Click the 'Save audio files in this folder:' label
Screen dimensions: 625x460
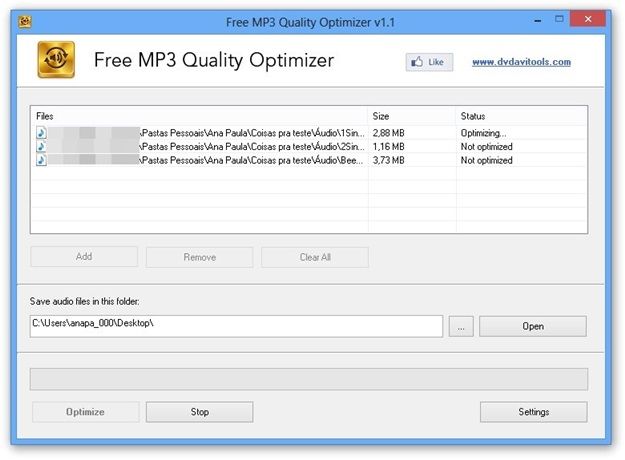point(85,301)
